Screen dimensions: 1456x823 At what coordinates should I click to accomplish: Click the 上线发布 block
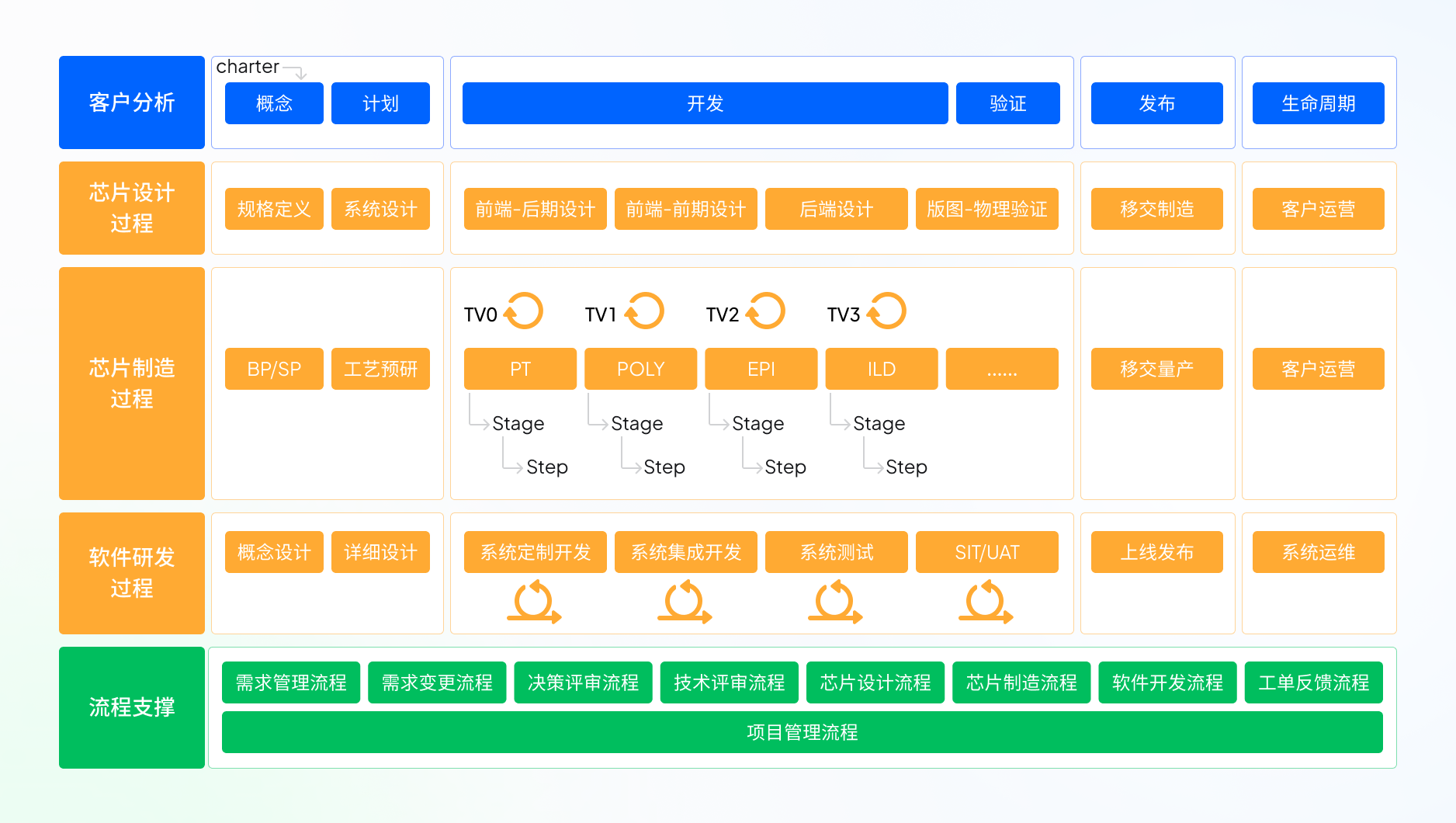(x=1157, y=552)
